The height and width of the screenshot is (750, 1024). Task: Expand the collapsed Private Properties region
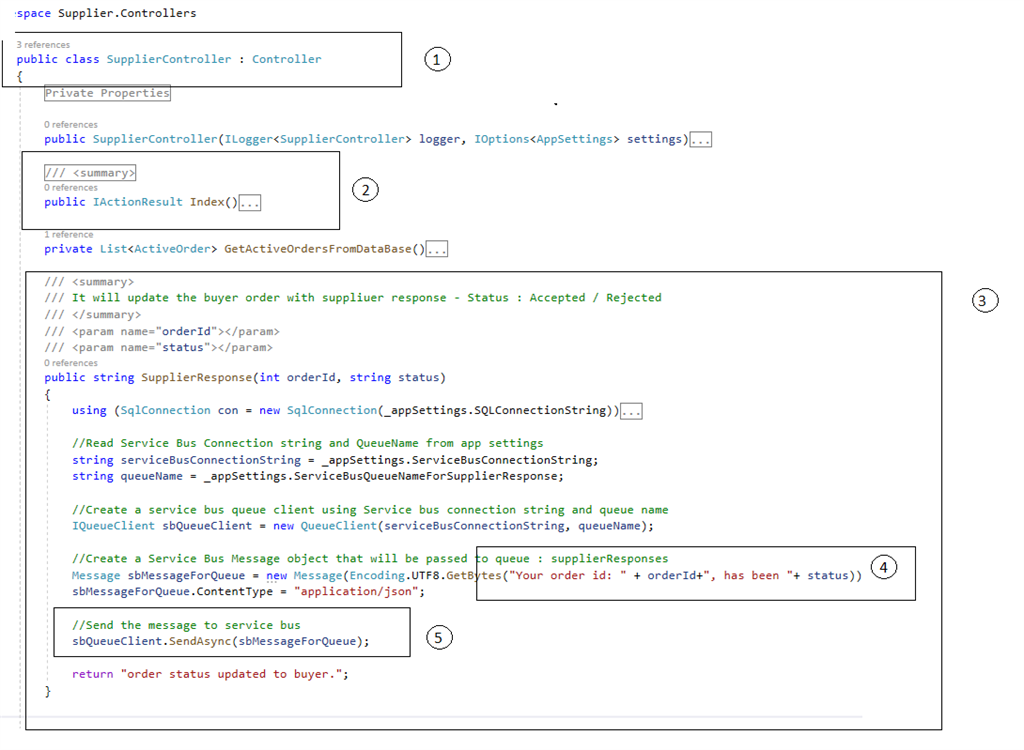click(107, 93)
